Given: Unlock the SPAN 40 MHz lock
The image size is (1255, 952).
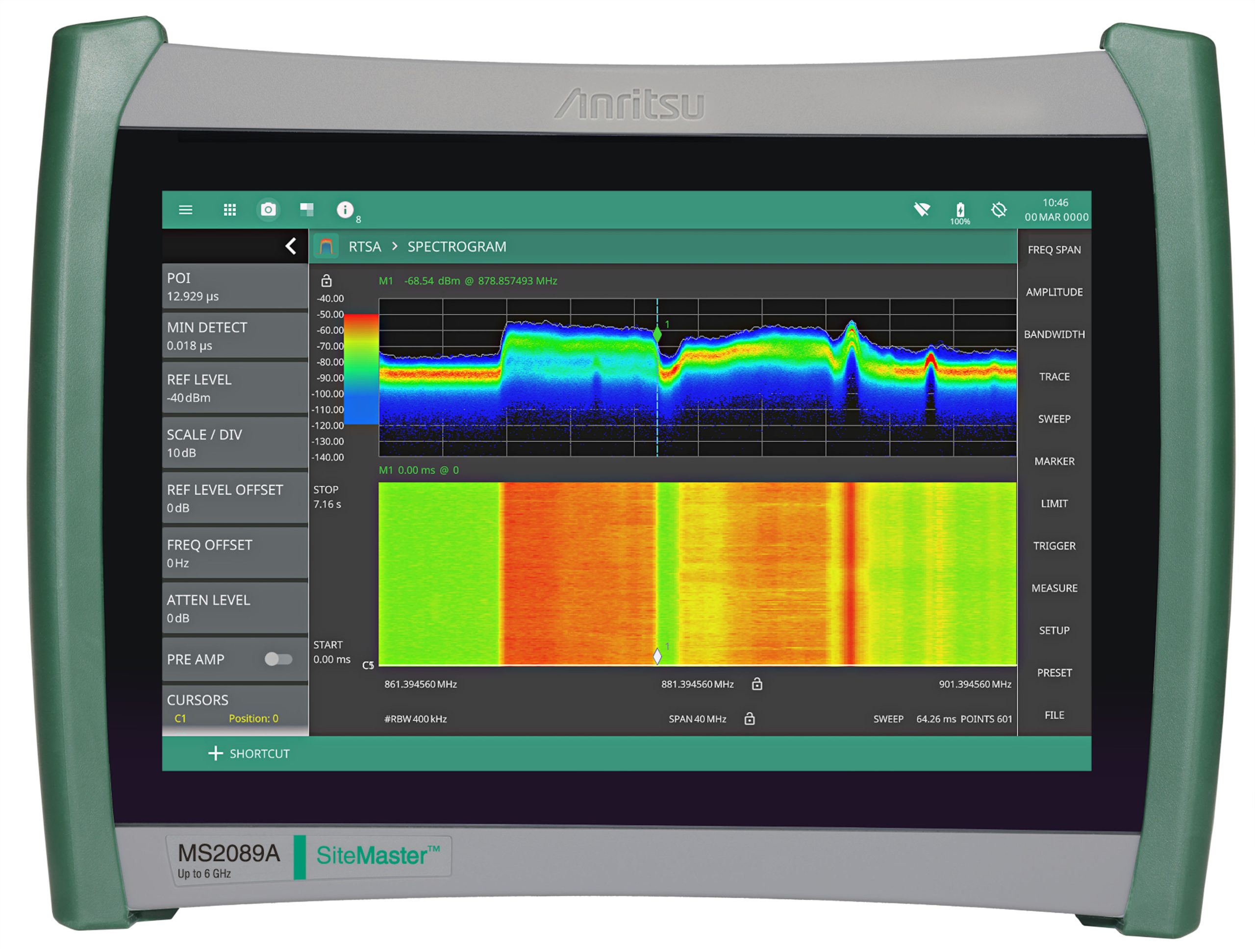Looking at the screenshot, I should tap(750, 718).
